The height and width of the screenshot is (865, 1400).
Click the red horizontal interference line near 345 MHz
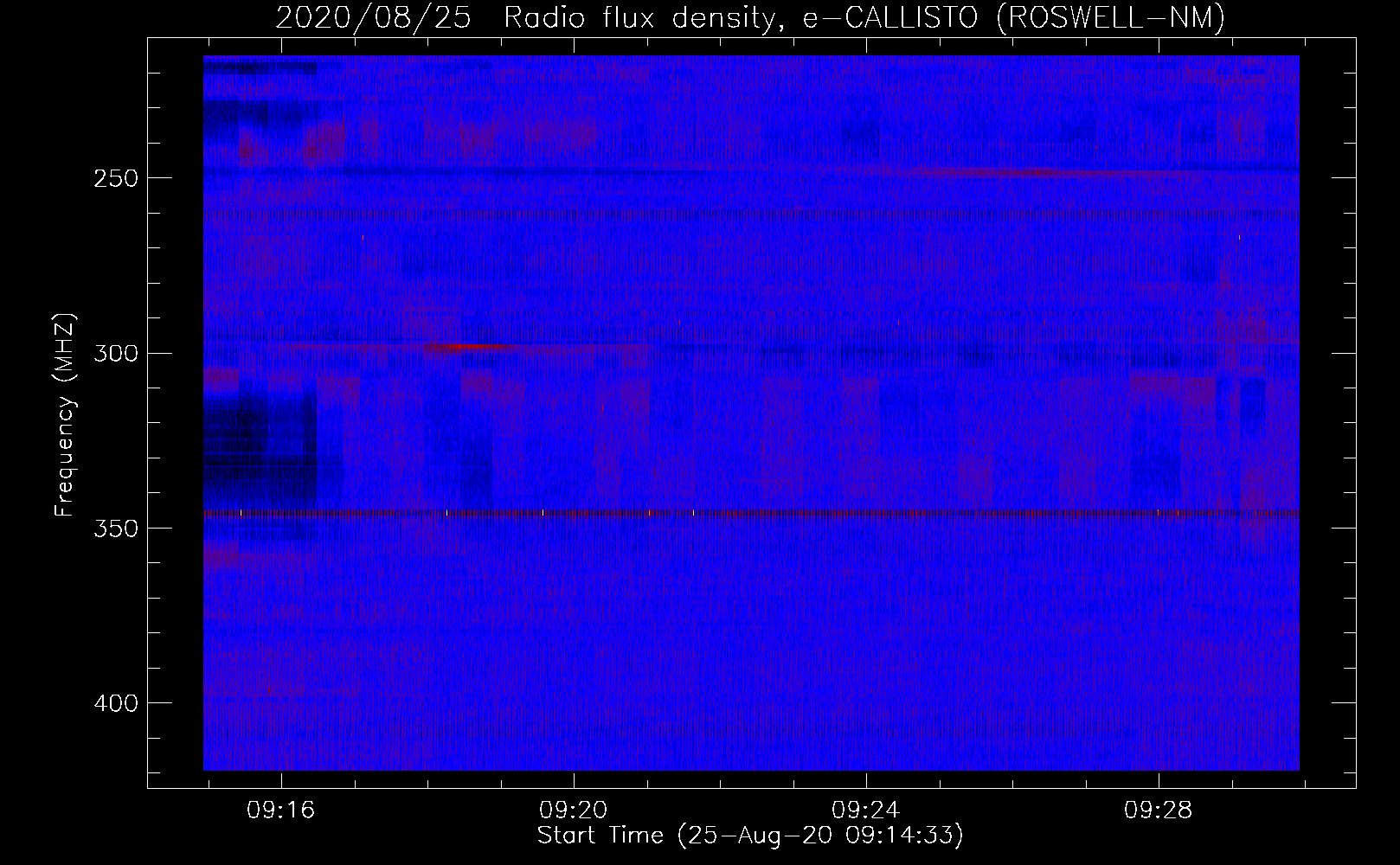pos(751,513)
